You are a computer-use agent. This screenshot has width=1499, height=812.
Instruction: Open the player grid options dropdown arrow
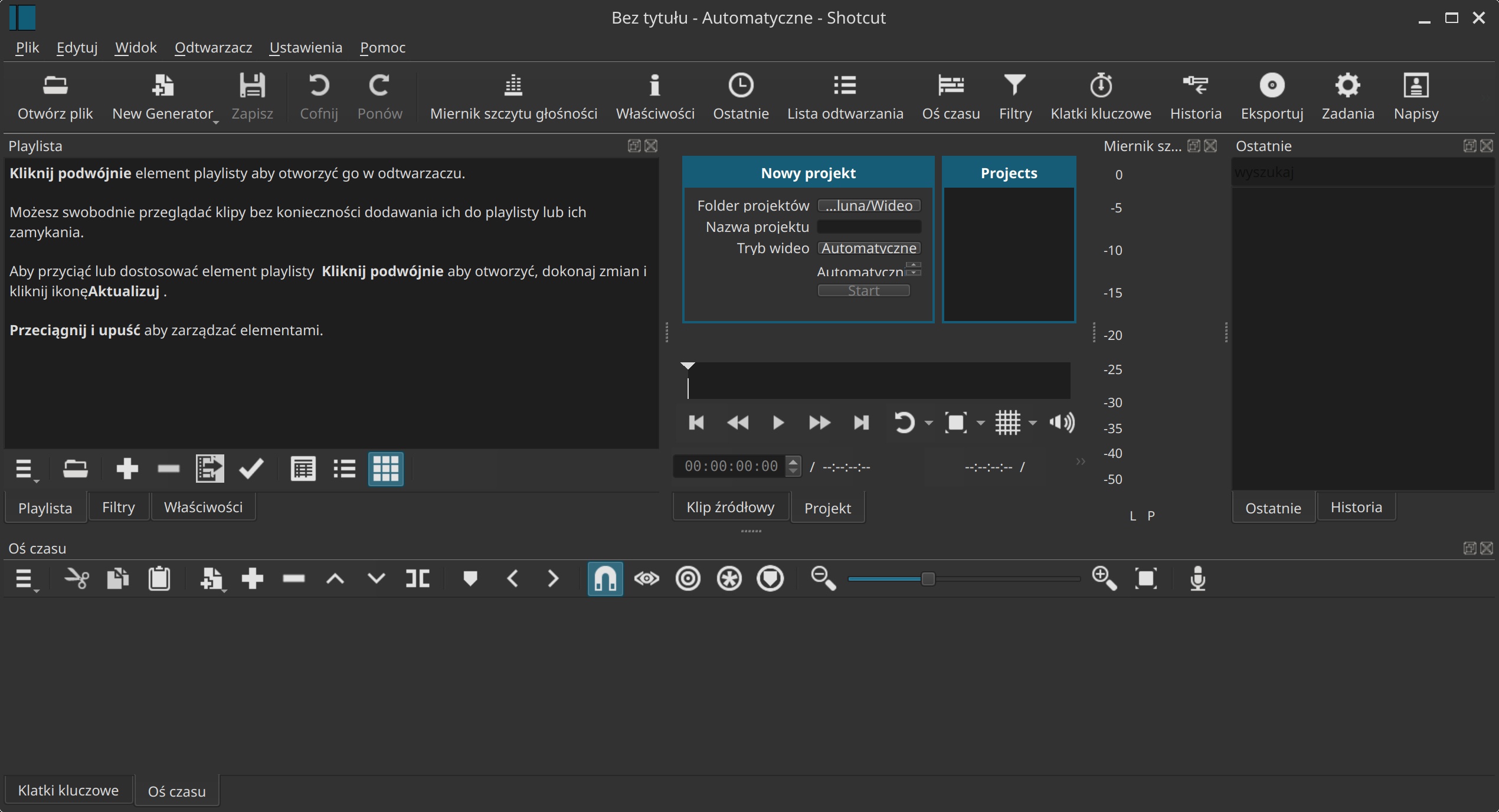[1032, 423]
